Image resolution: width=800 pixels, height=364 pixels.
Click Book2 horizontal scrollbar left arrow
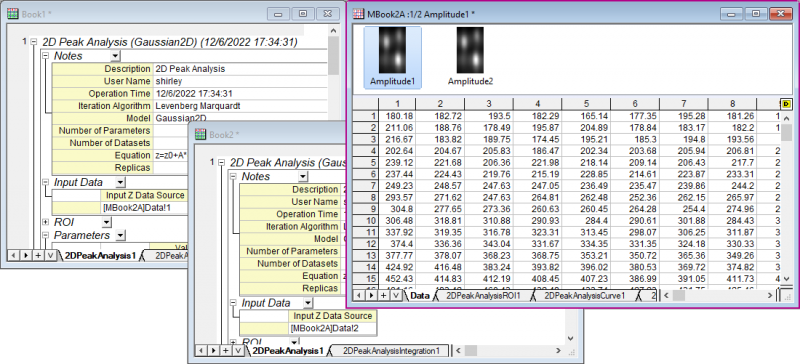458,351
